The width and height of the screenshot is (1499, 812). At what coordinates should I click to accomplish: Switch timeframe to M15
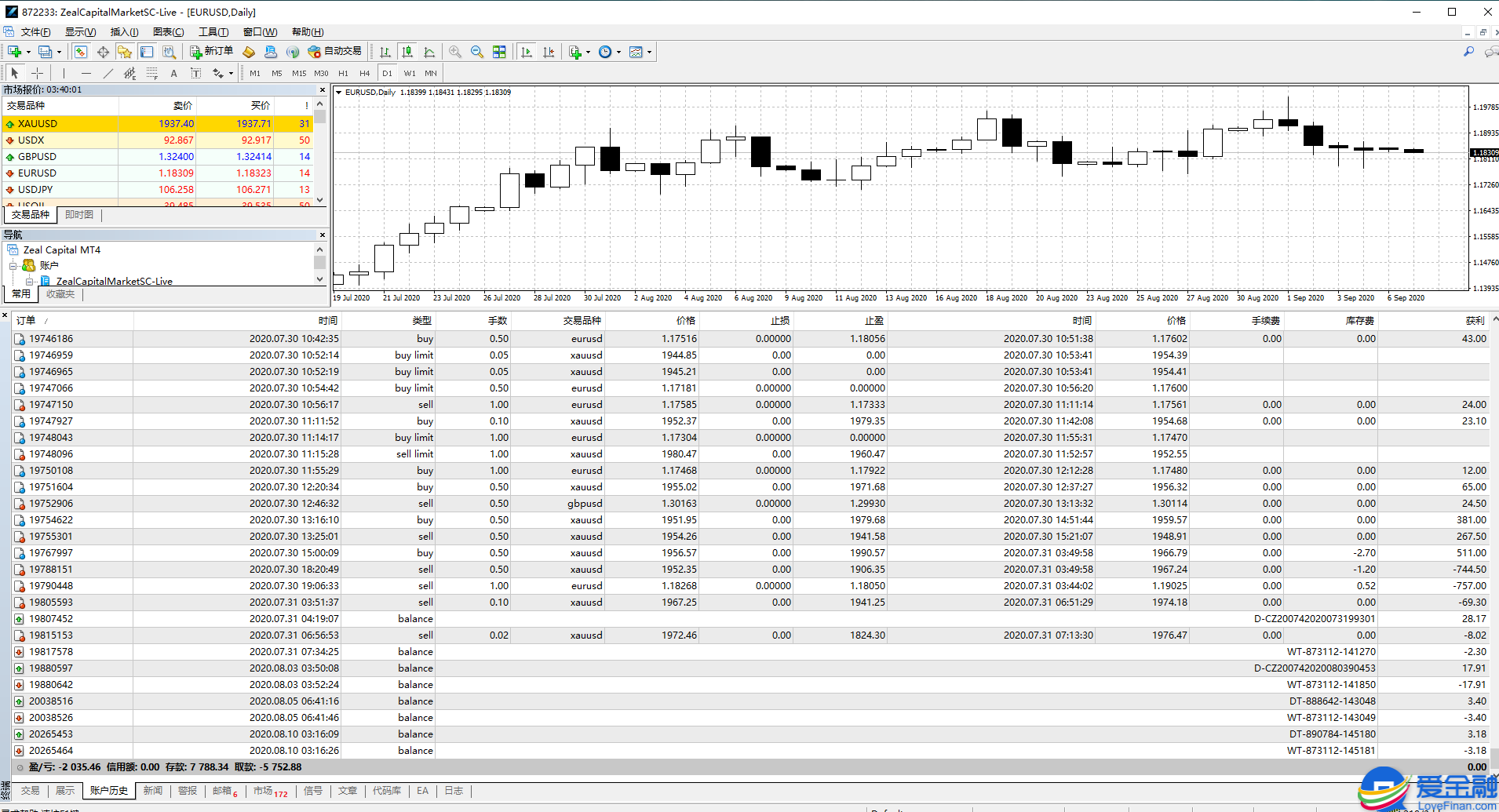point(299,73)
